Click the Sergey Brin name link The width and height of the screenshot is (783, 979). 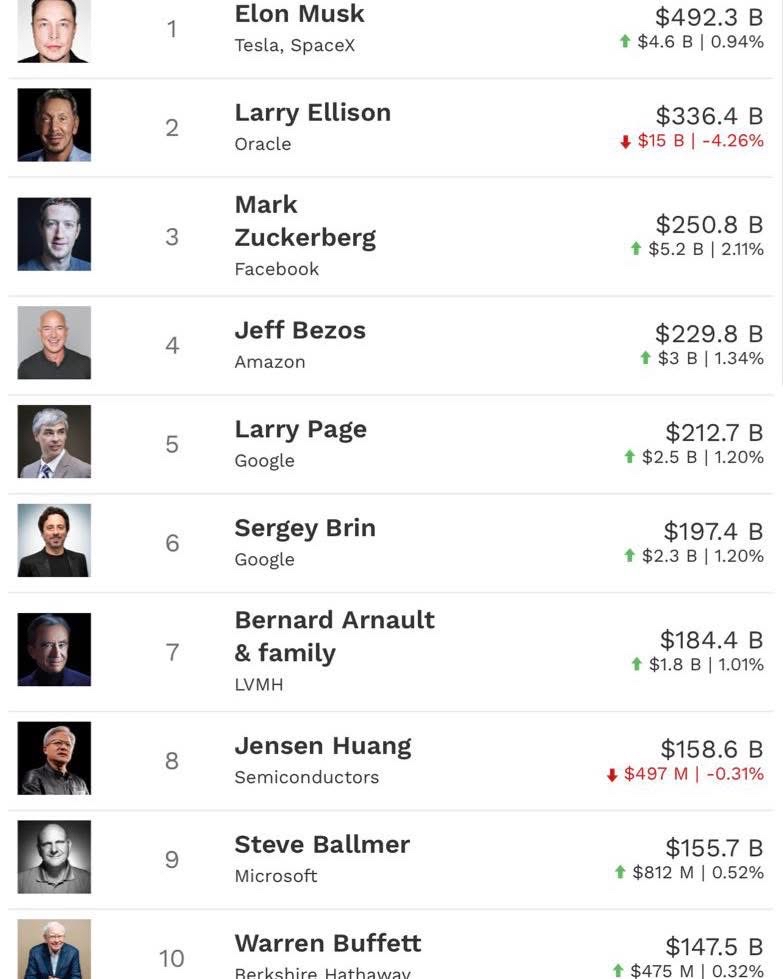click(x=304, y=528)
